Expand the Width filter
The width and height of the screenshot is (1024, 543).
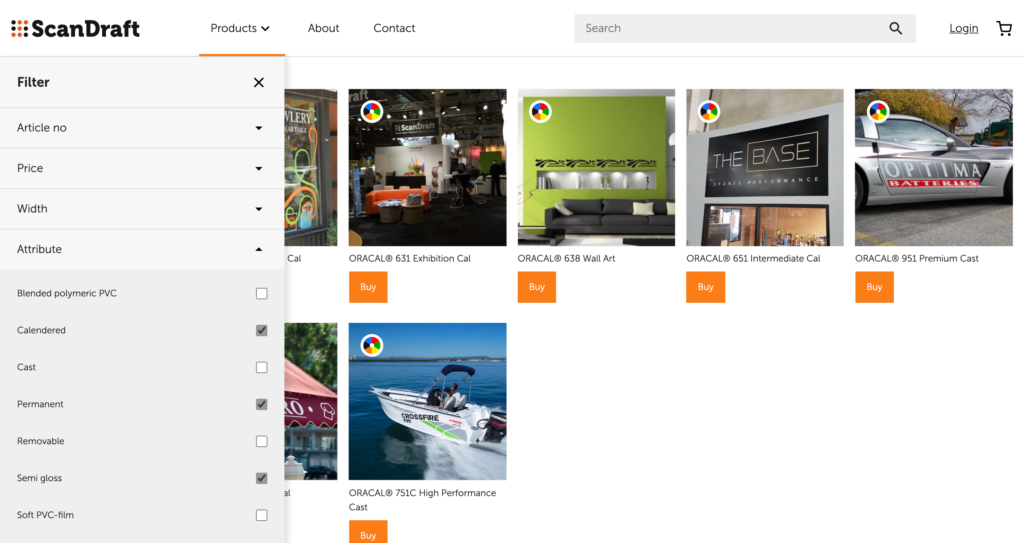(142, 209)
